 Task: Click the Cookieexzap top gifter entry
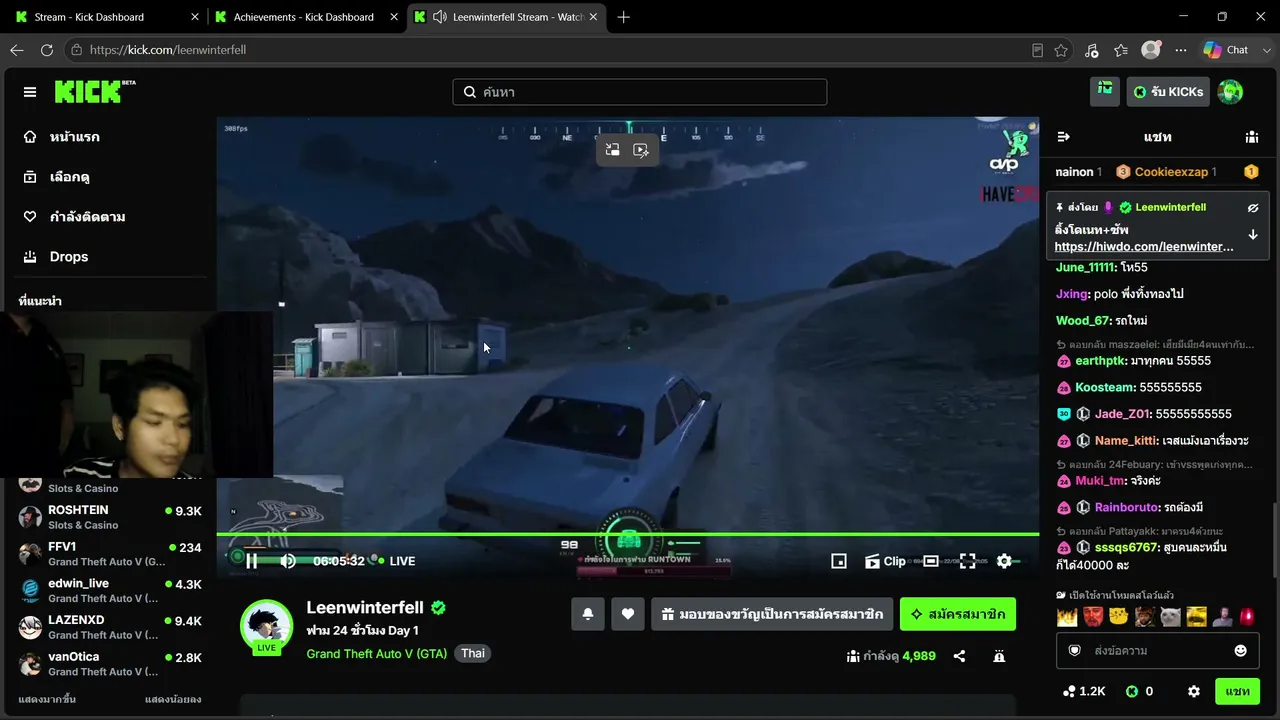[x=1166, y=172]
